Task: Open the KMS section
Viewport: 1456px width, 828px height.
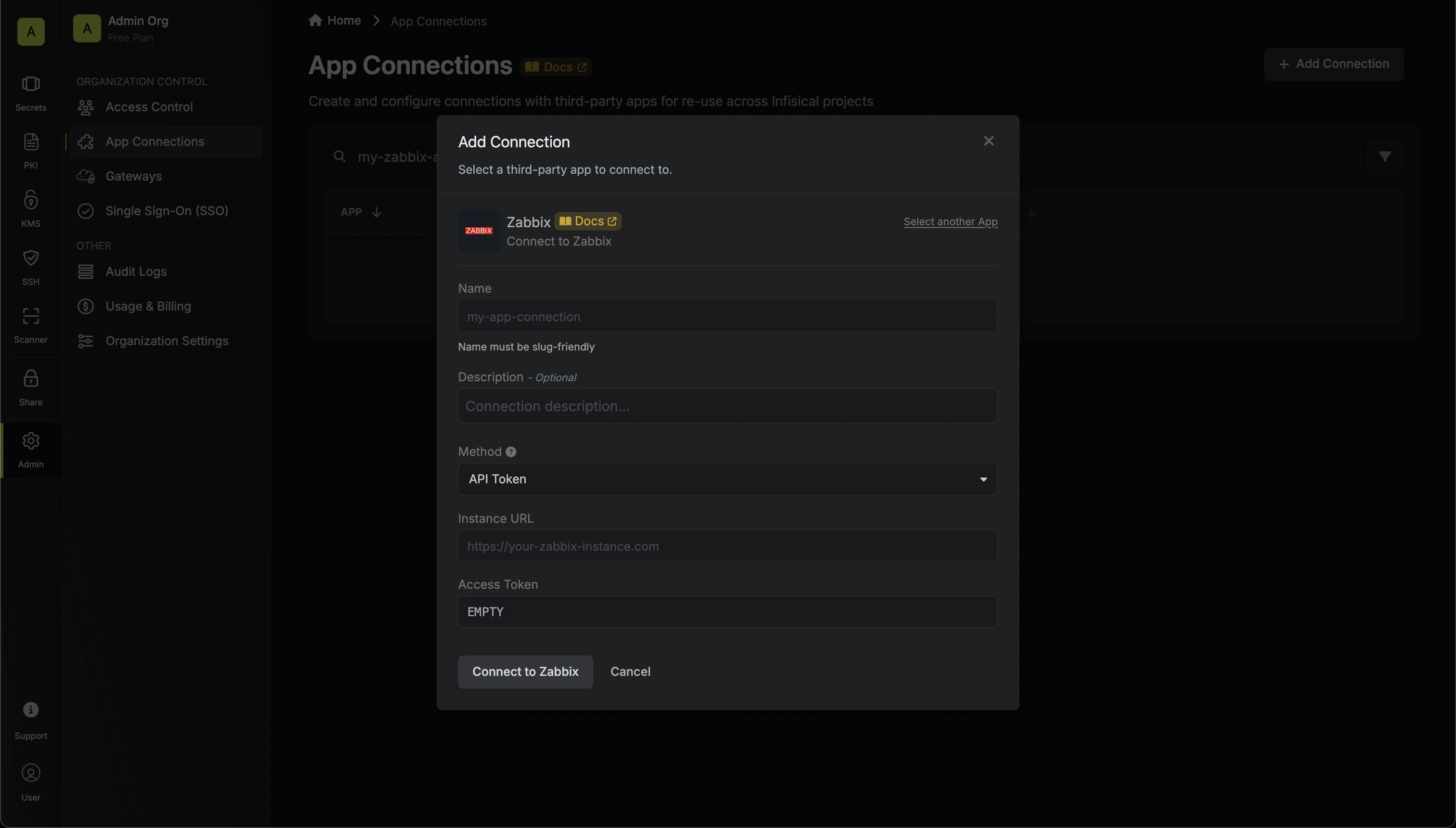Action: [x=31, y=209]
